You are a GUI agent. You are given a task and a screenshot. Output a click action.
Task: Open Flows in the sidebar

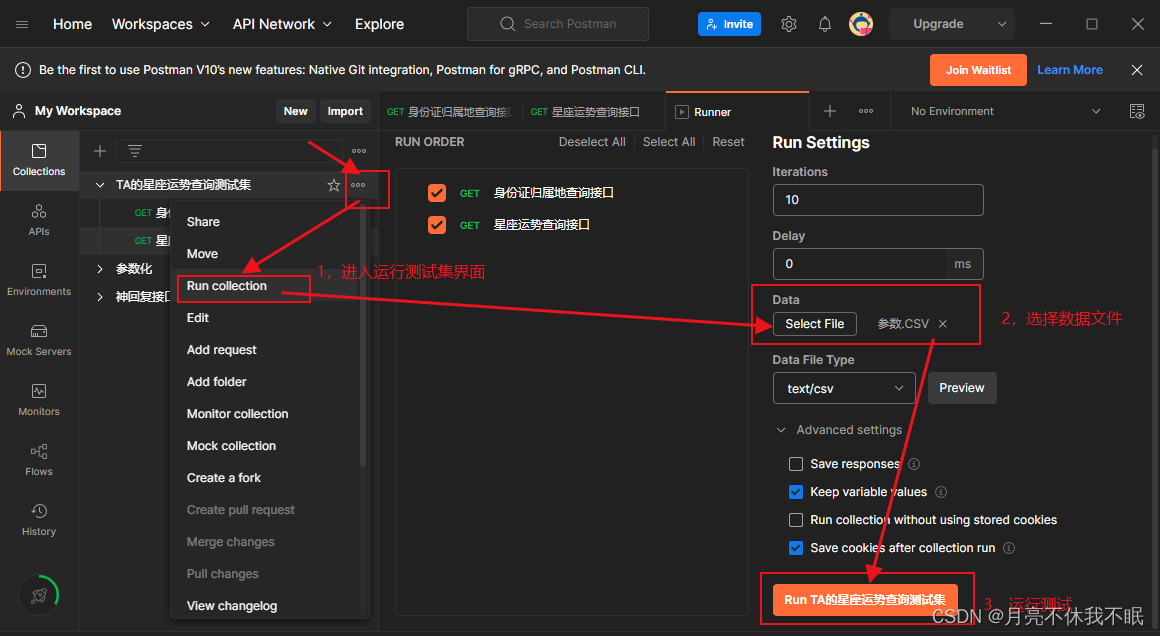coord(39,460)
